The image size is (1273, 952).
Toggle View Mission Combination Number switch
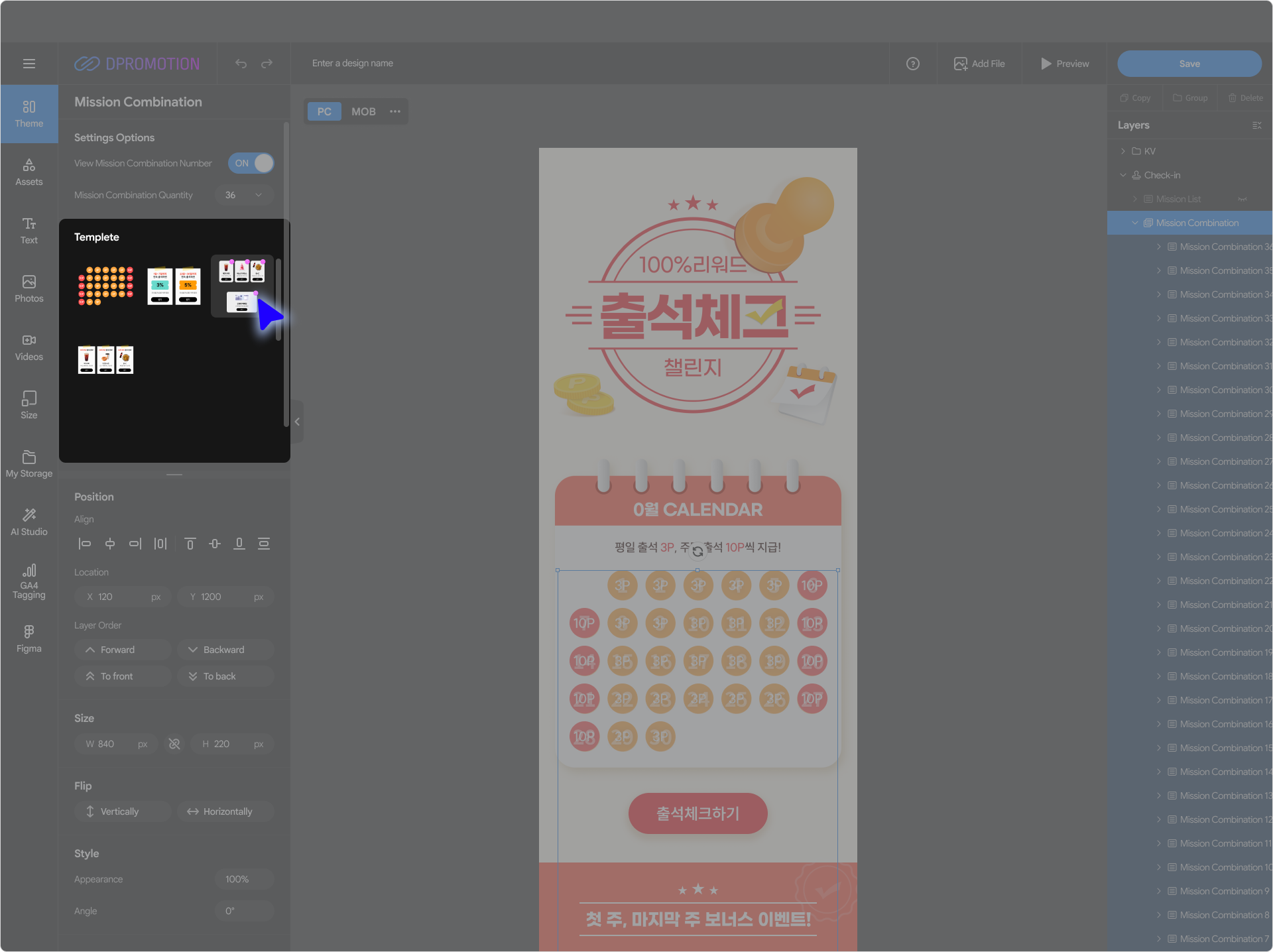click(x=251, y=163)
